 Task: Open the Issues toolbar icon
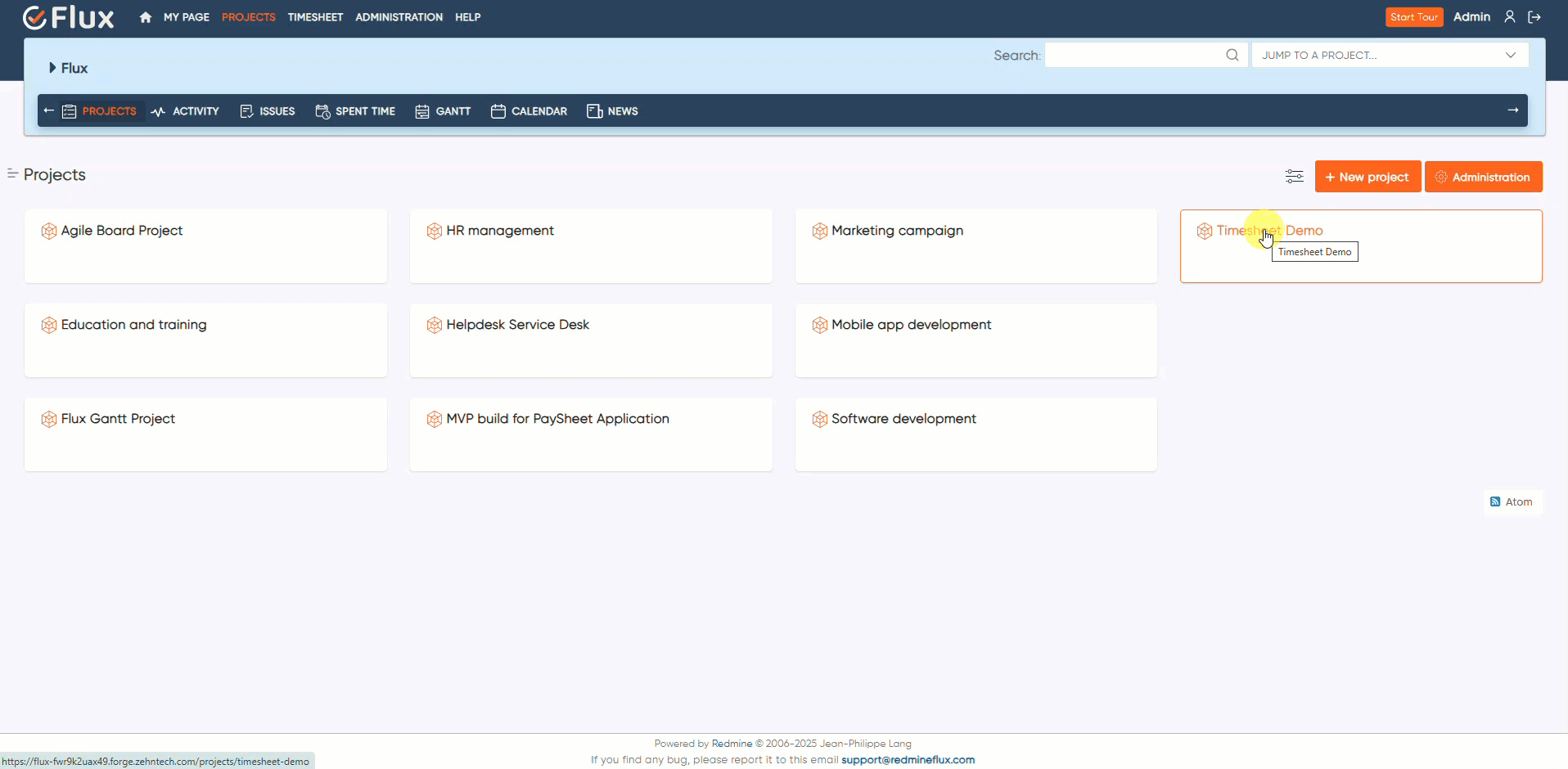246,111
